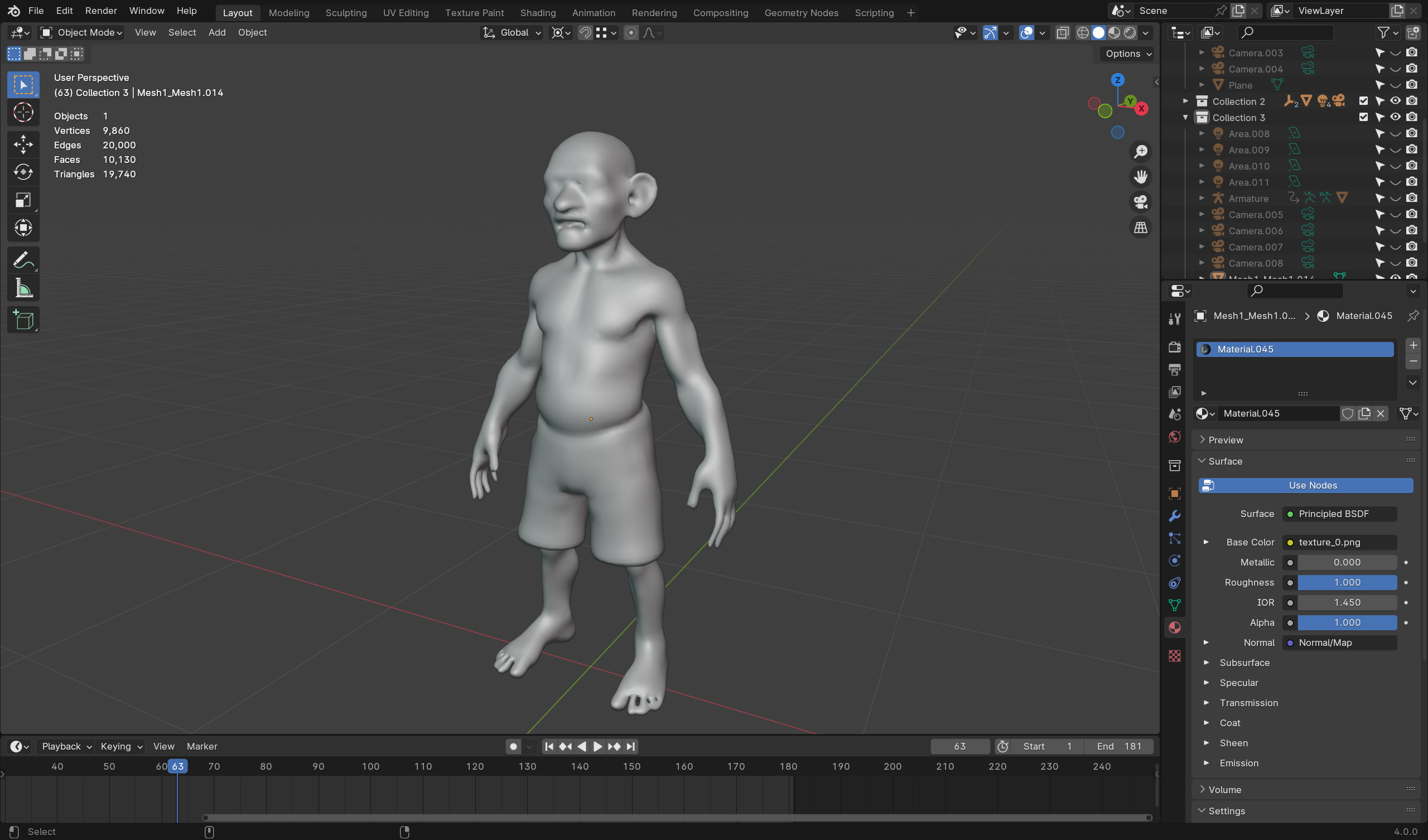Switch to rendered viewport shading
1428x840 pixels.
(1130, 32)
